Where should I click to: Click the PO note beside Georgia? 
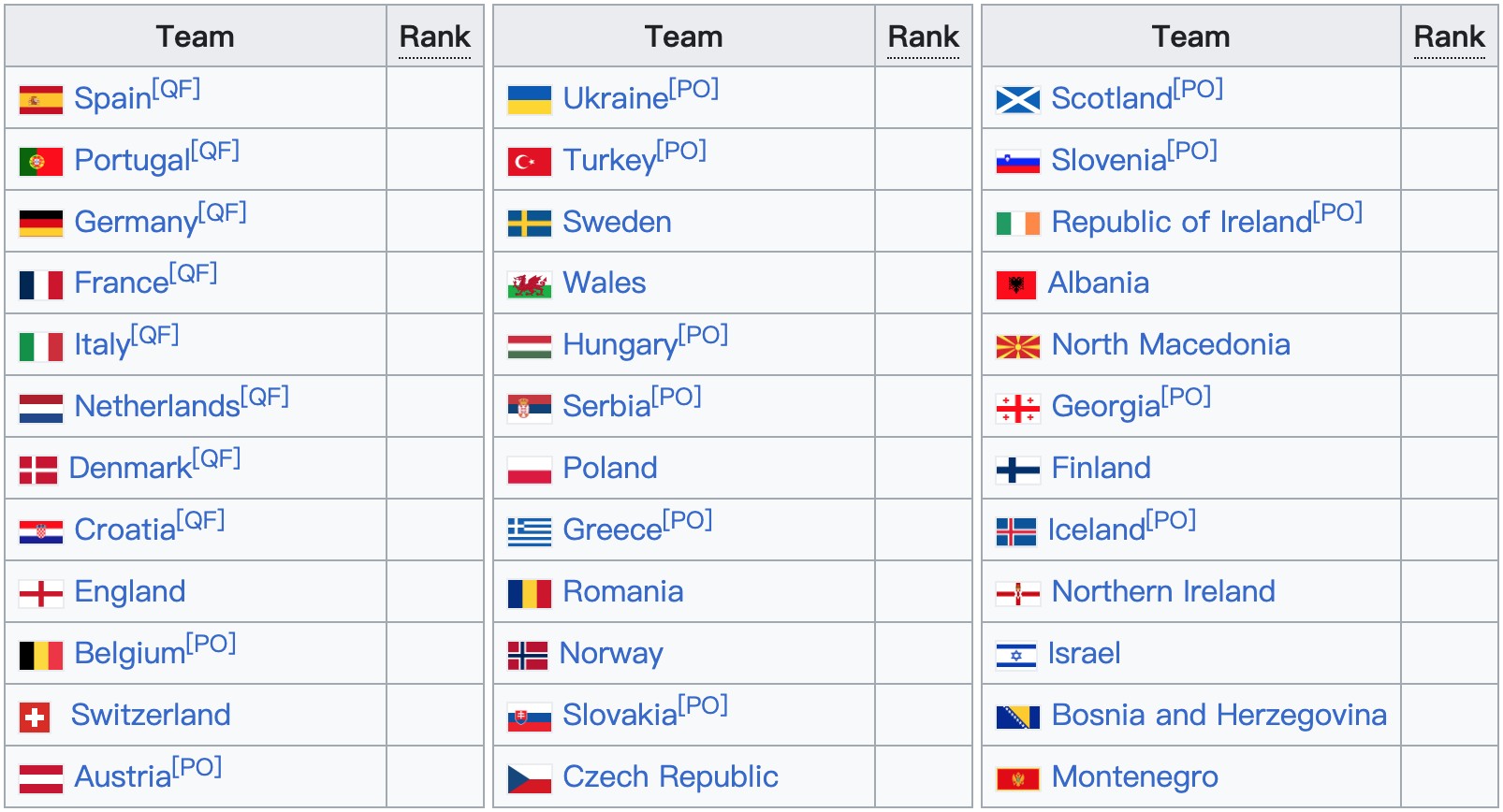click(1186, 398)
